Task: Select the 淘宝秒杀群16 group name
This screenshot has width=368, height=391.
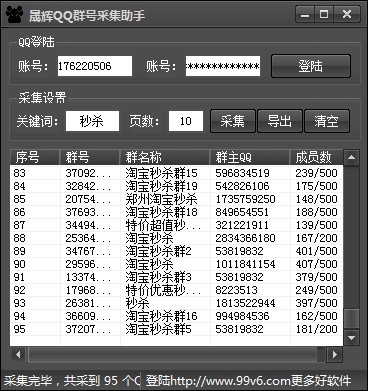Action: coord(162,316)
